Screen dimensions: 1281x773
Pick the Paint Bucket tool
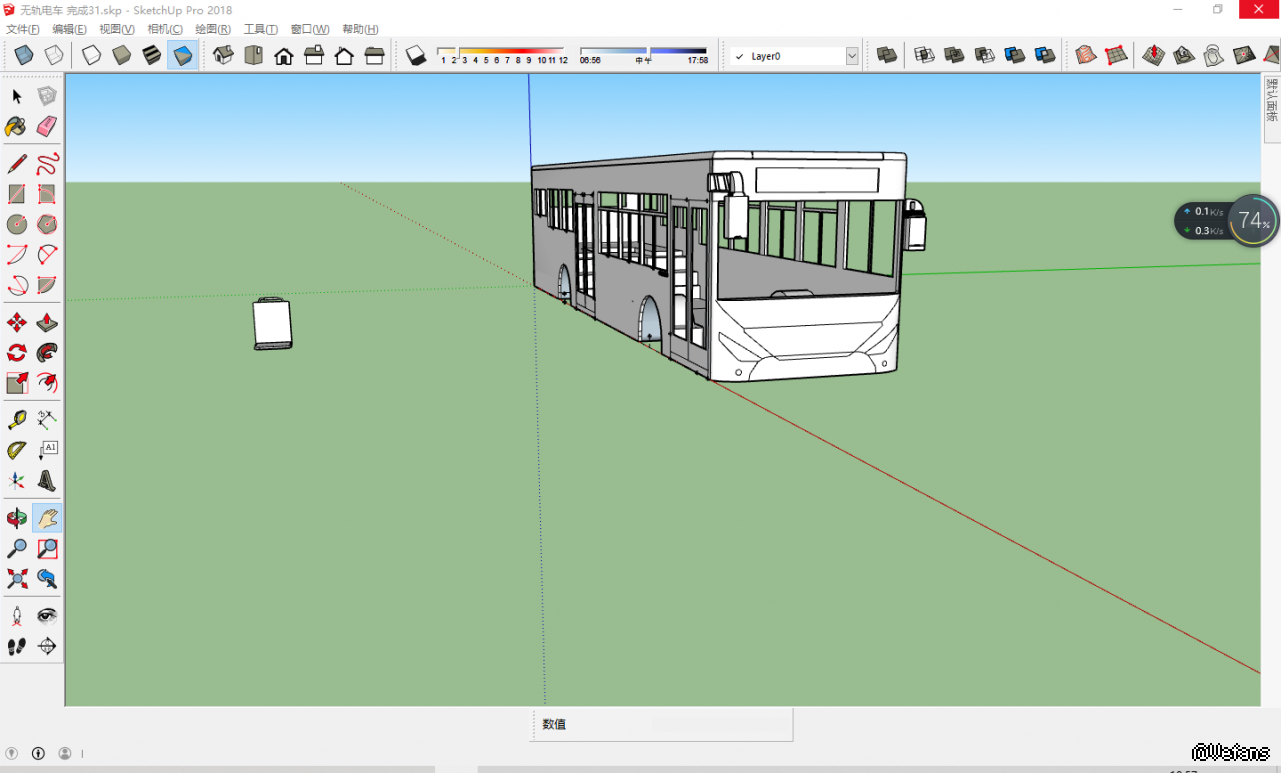click(17, 126)
